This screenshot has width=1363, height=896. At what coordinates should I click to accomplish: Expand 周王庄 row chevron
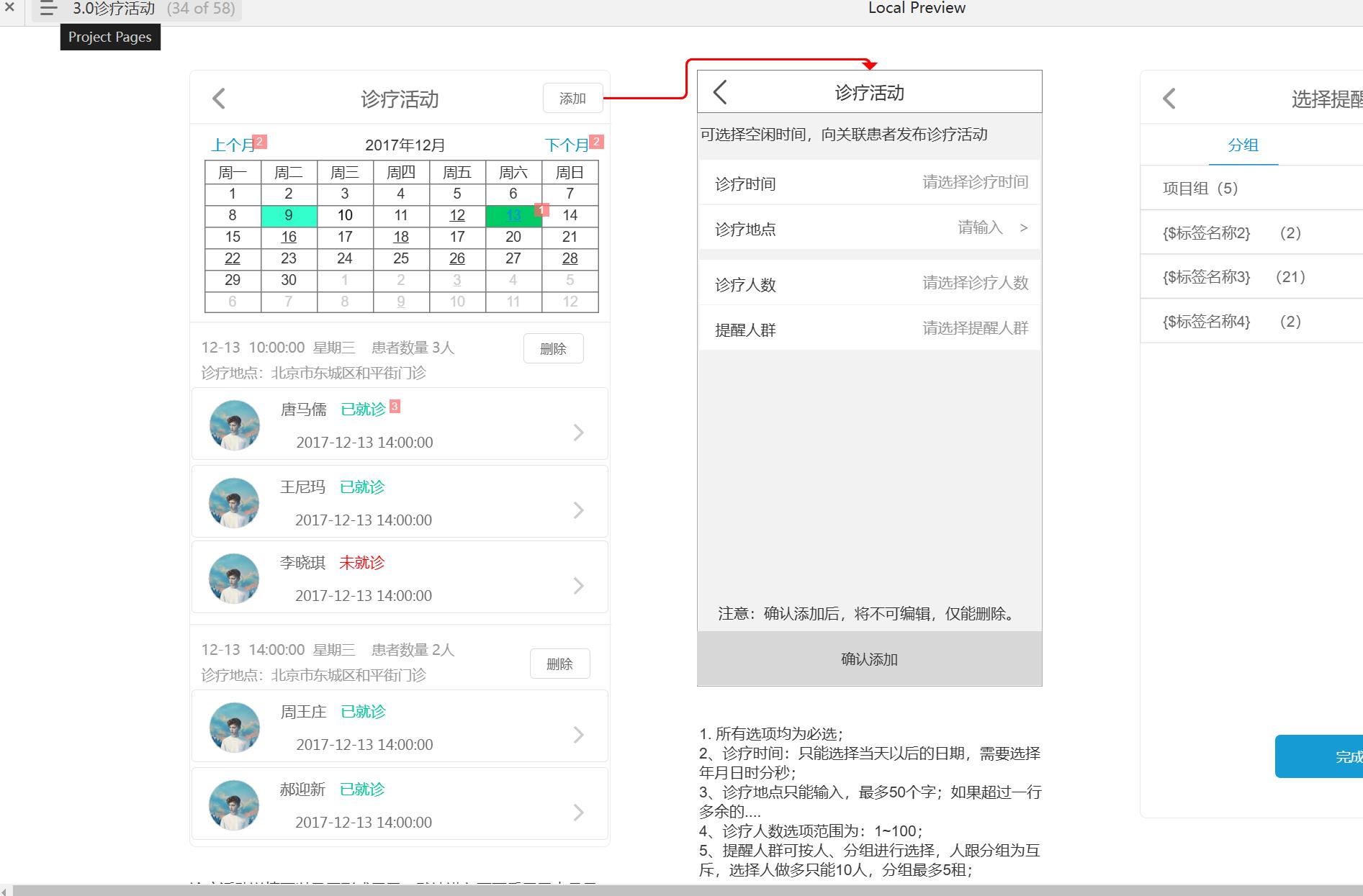578,735
